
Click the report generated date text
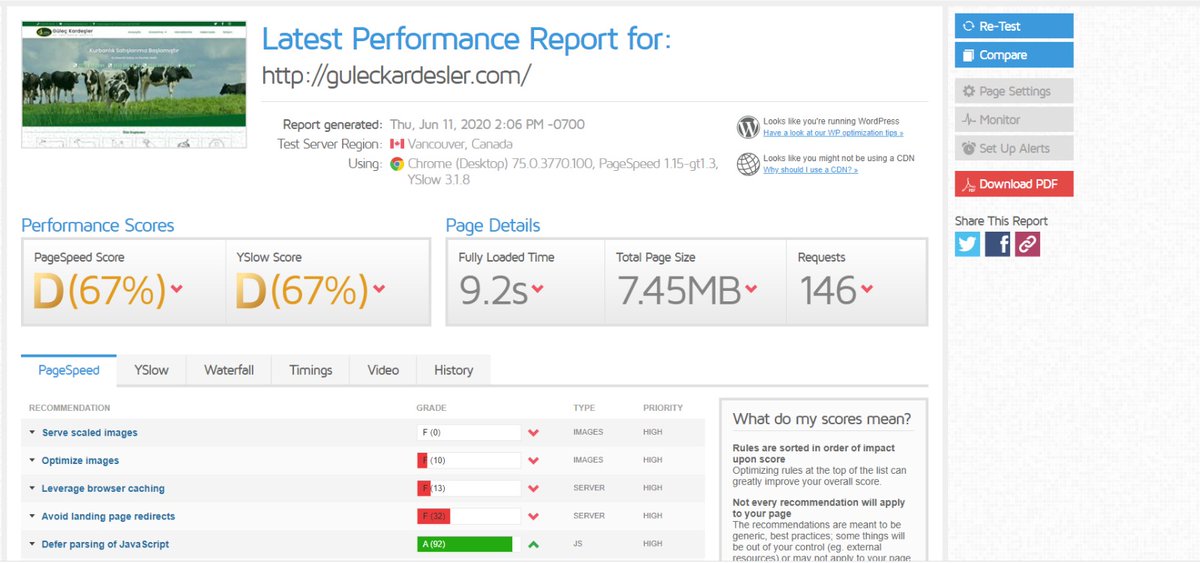coord(487,125)
